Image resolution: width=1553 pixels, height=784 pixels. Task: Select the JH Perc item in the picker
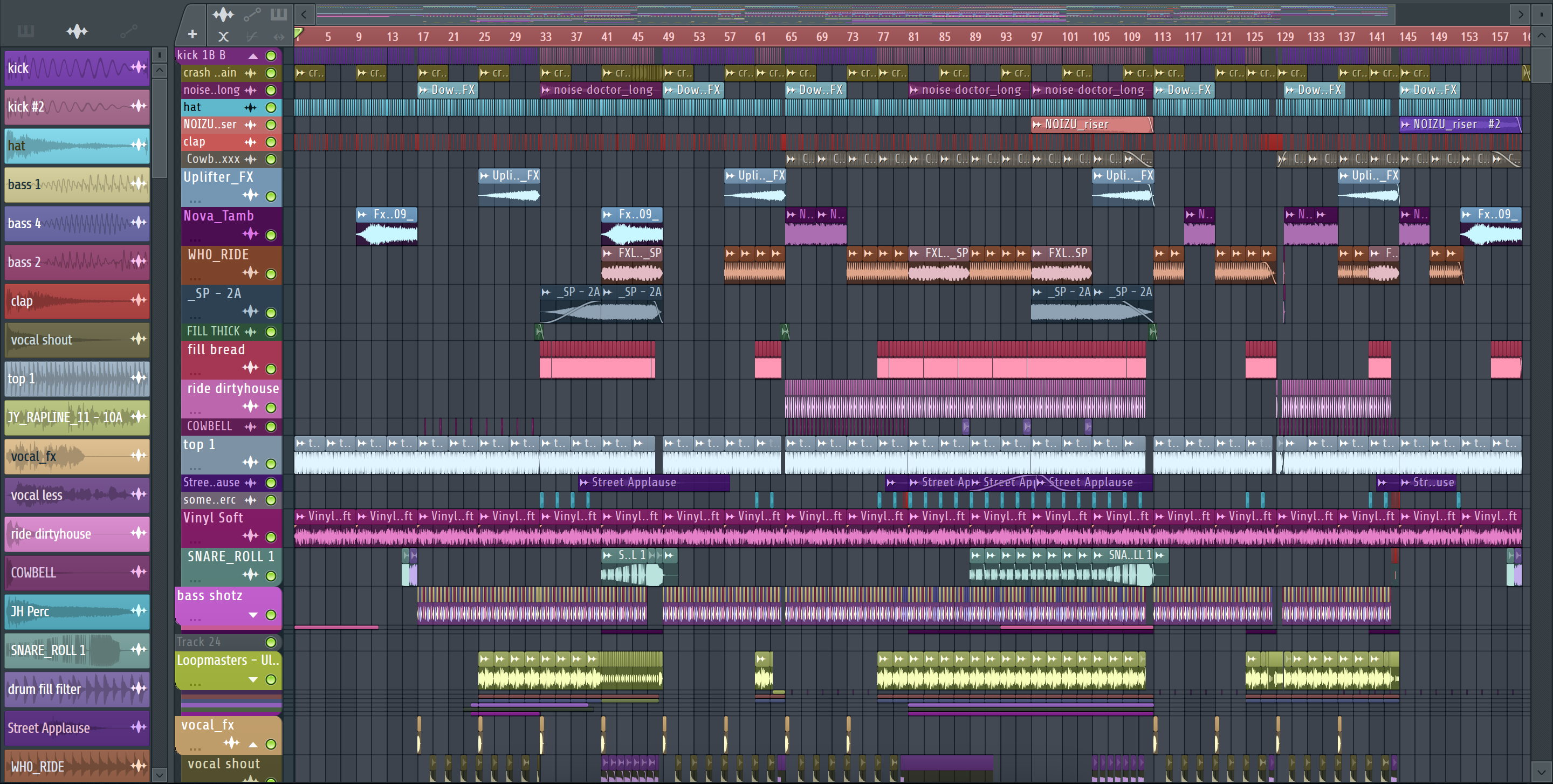77,611
